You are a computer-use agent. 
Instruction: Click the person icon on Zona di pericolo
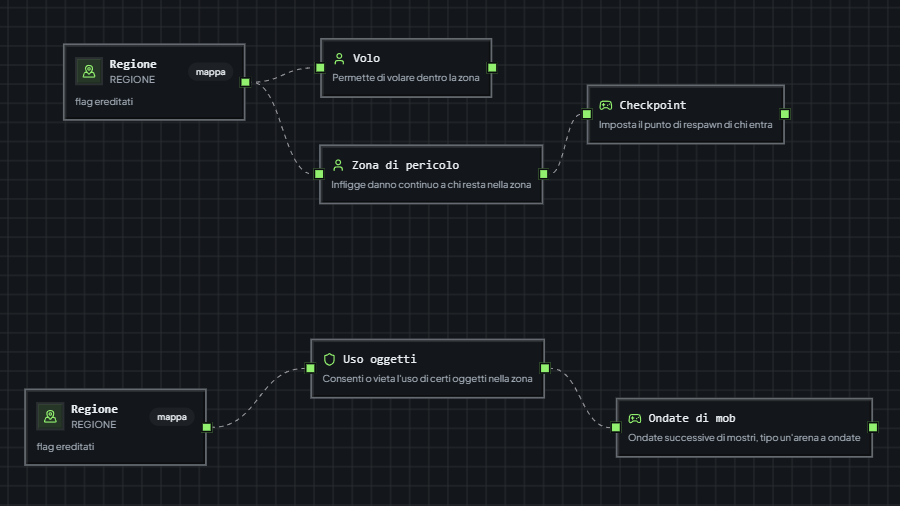pos(338,165)
